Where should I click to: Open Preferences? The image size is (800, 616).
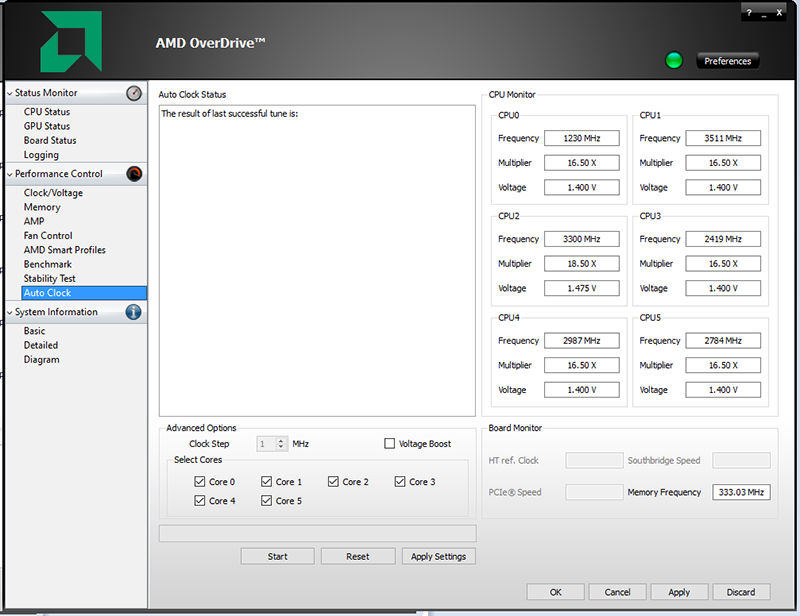(728, 61)
